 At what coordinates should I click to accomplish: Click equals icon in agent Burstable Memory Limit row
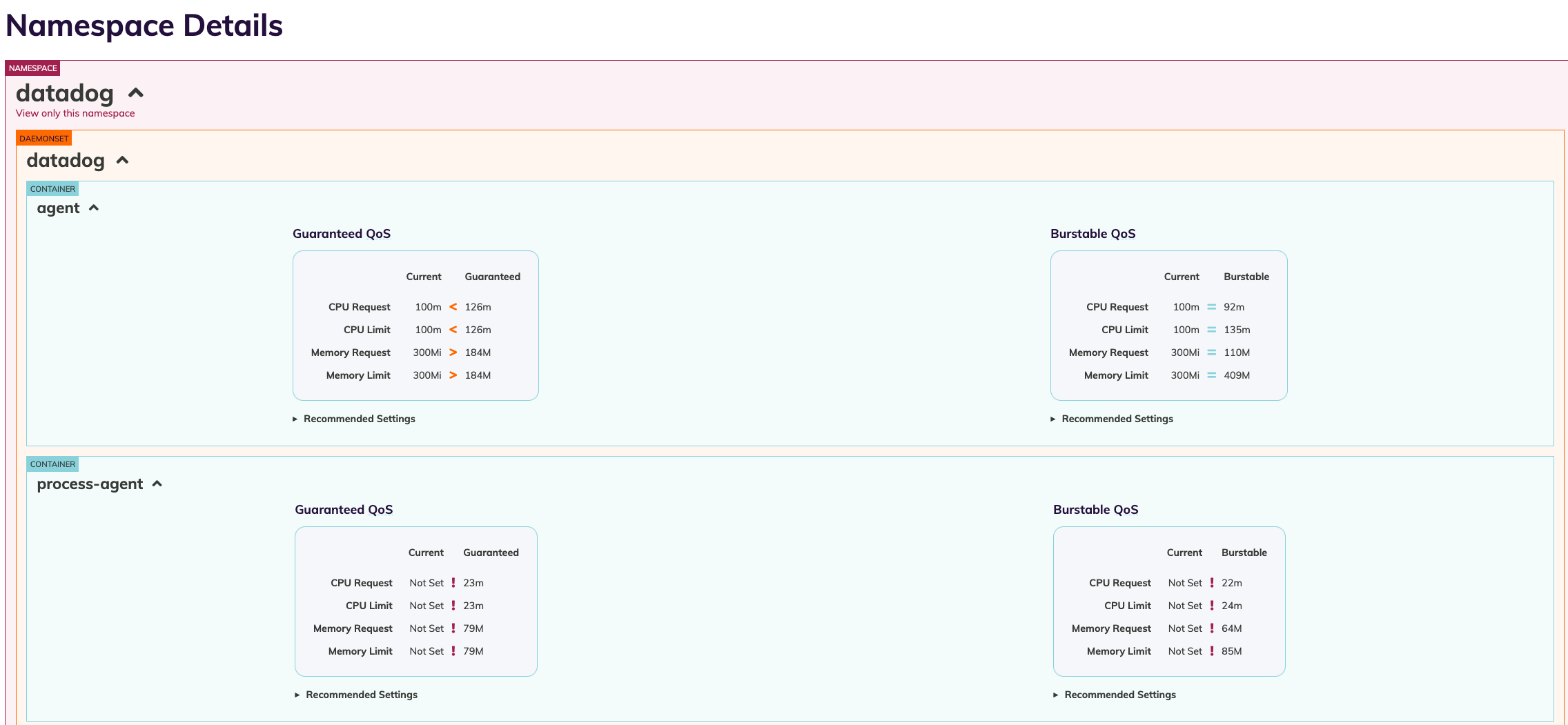click(1211, 375)
